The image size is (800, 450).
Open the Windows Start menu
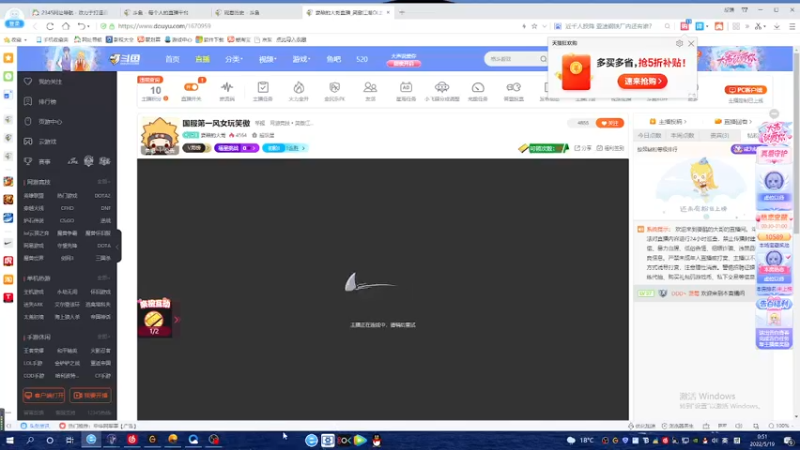tap(10, 440)
